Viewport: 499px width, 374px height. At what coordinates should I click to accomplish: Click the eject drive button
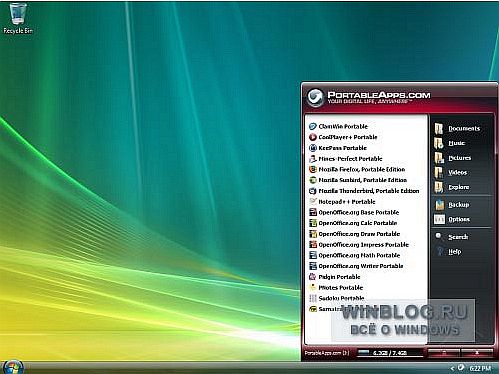(444, 353)
